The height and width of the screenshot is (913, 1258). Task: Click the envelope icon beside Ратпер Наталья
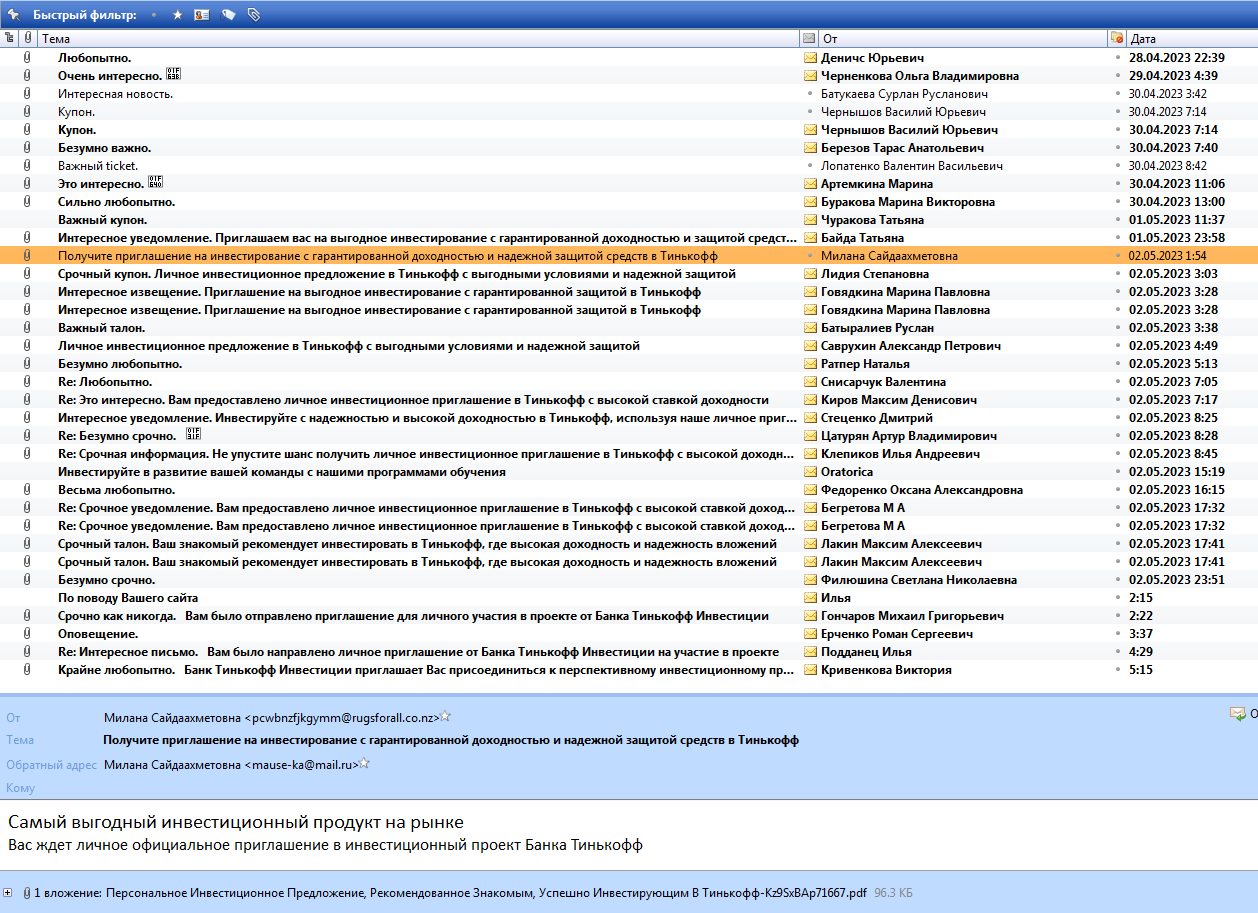(x=810, y=364)
